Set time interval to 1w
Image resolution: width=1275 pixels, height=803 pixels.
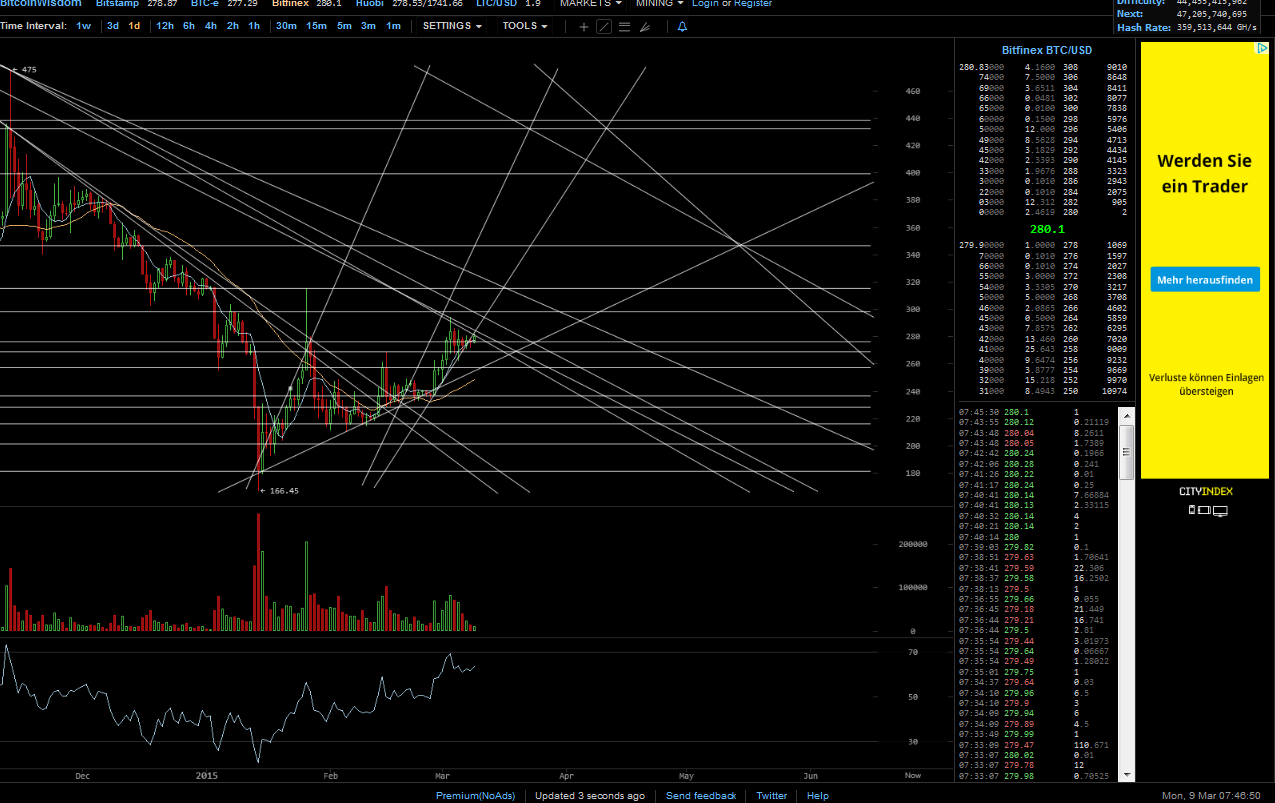pos(83,26)
